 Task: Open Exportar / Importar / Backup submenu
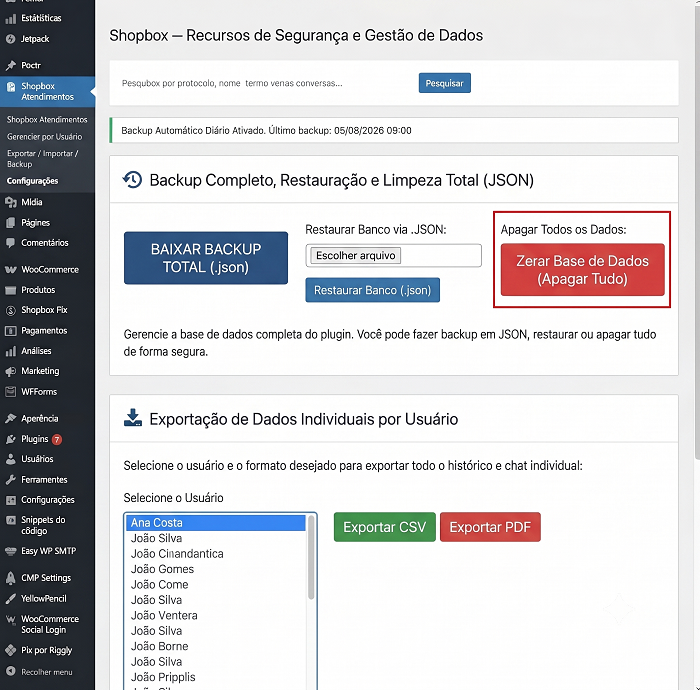[x=43, y=158]
